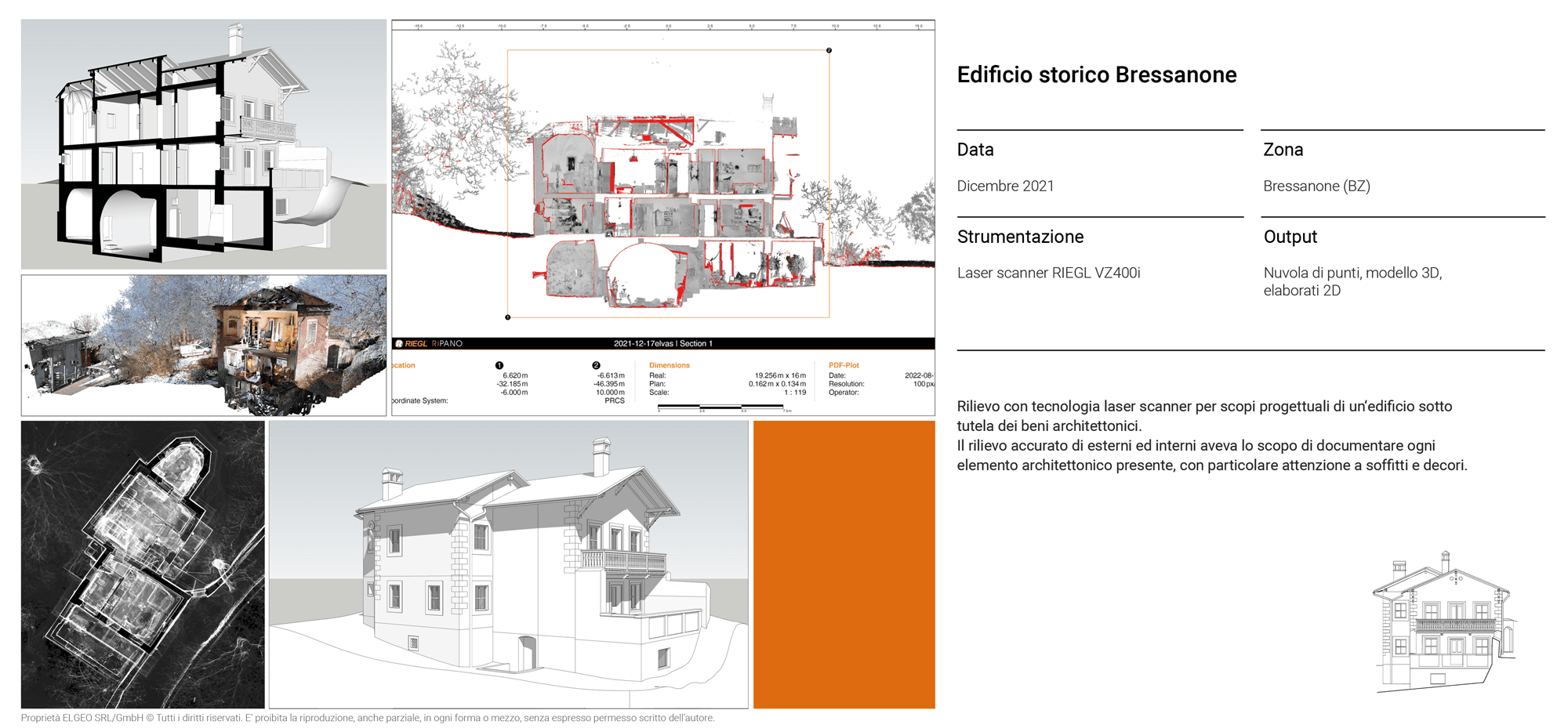This screenshot has height=728, width=1568.
Task: Open the black and white floor plan scan
Action: point(143,564)
